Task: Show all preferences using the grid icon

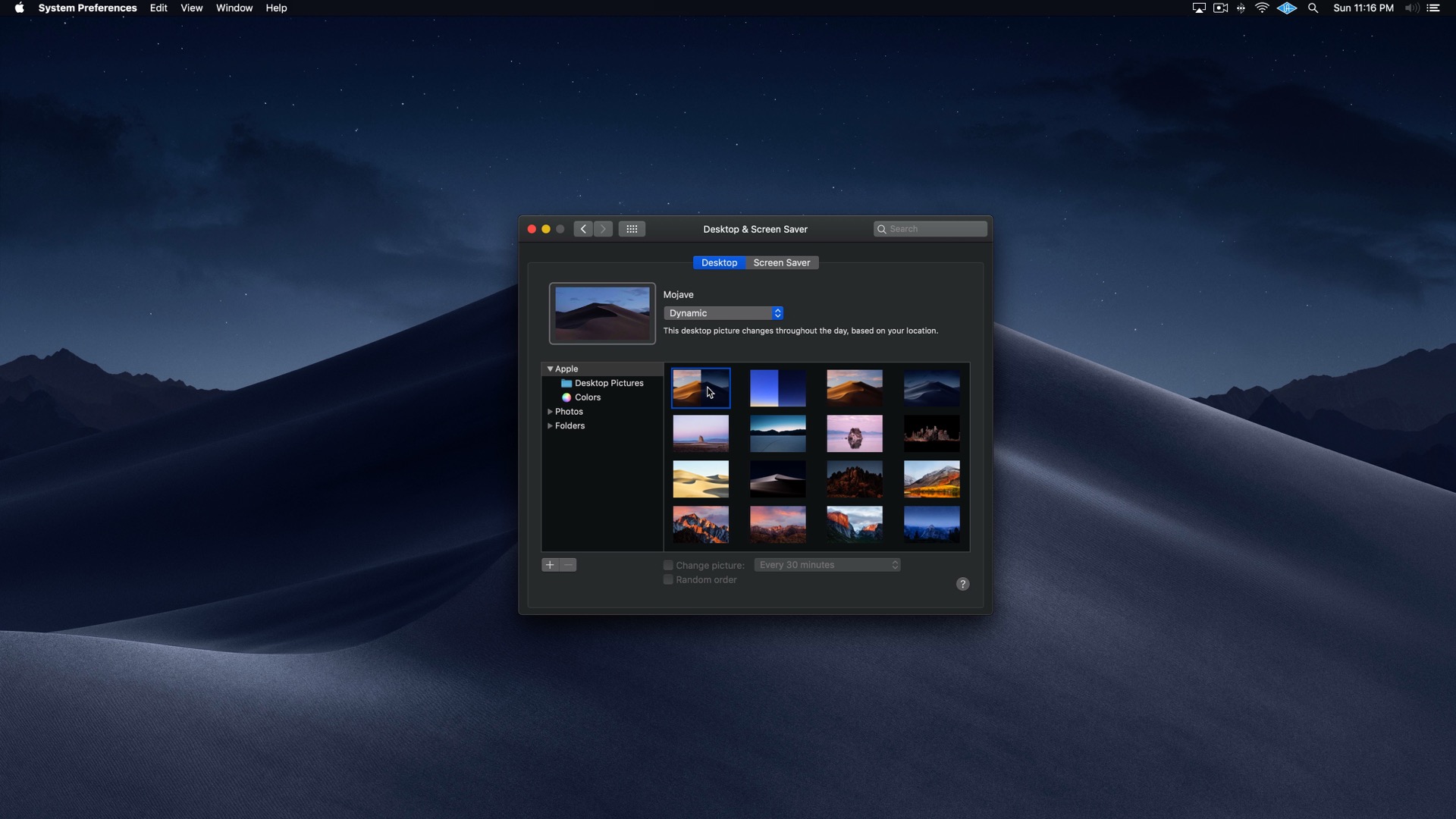Action: [x=631, y=228]
